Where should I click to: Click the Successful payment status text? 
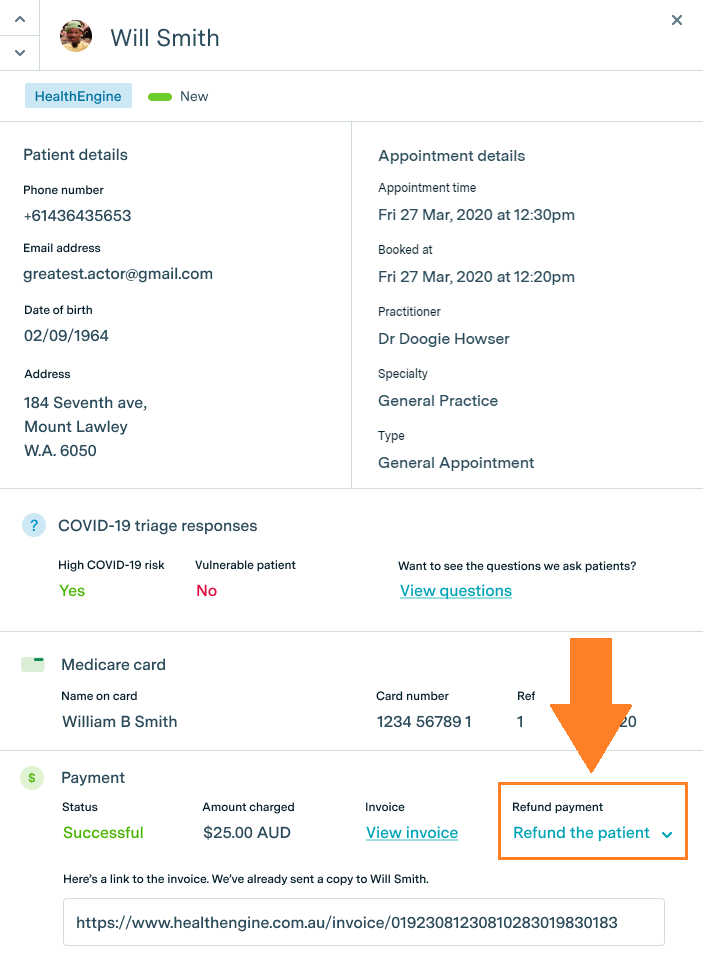(103, 833)
